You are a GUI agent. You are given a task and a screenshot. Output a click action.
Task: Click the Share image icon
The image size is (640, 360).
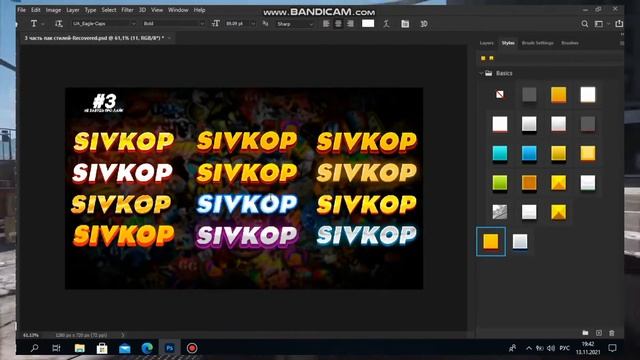click(x=619, y=23)
